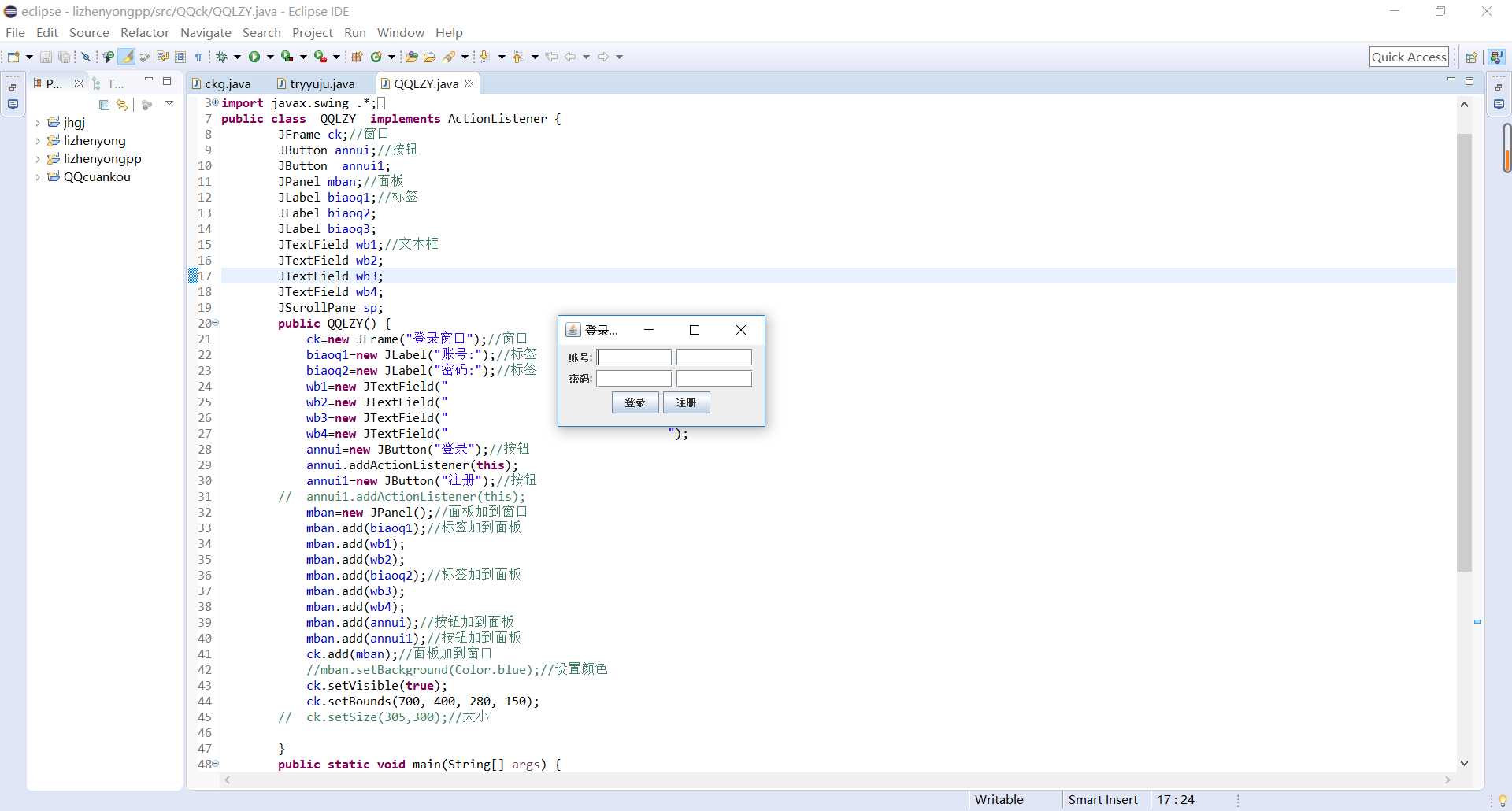Open the Navigate menu
Viewport: 1512px width, 811px height.
206,32
